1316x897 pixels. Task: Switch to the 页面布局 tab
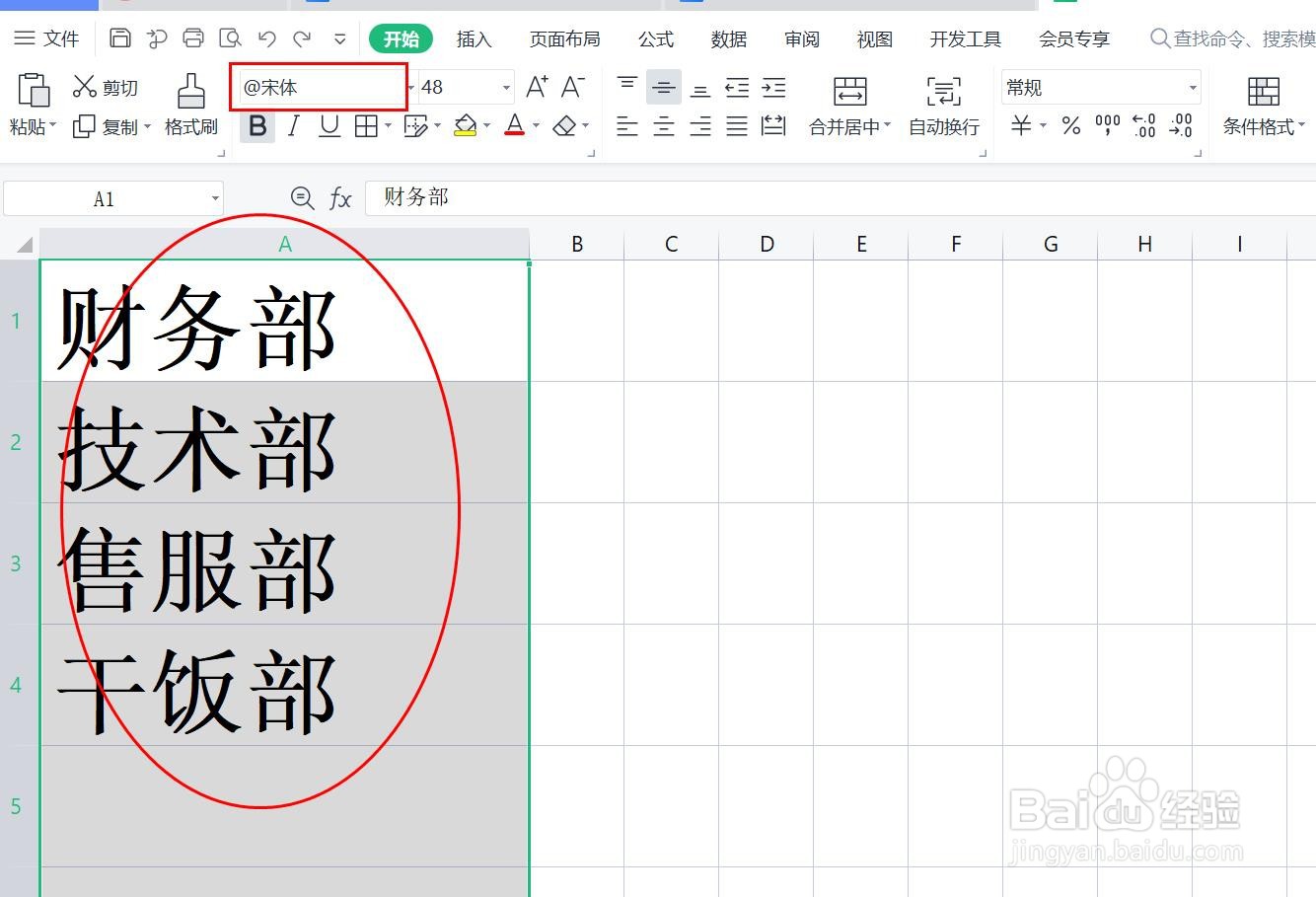[564, 38]
